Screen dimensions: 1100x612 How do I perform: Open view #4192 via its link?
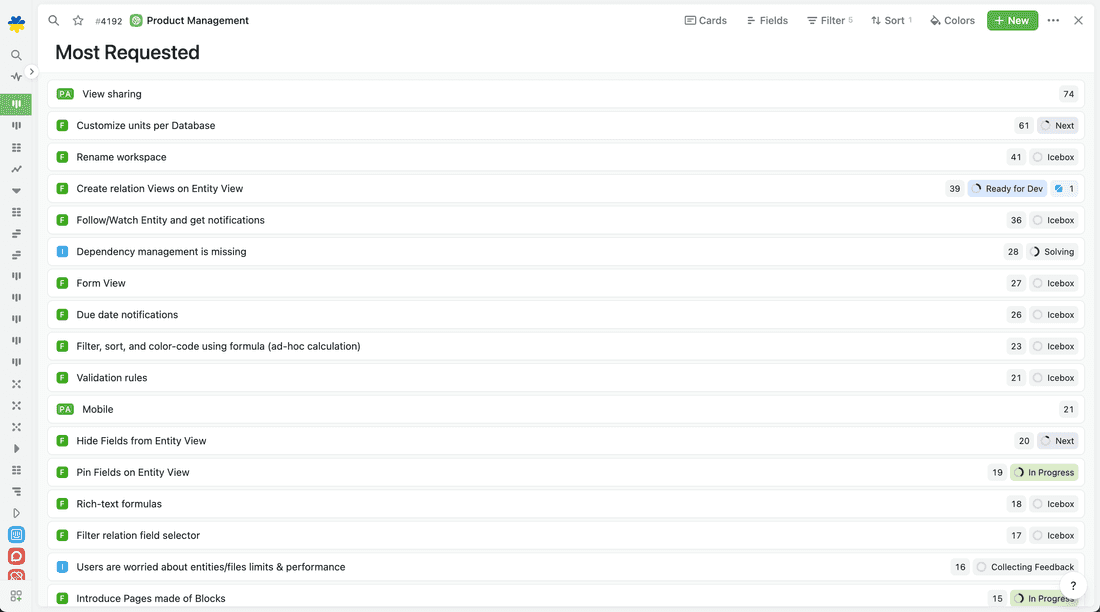pyautogui.click(x=108, y=20)
